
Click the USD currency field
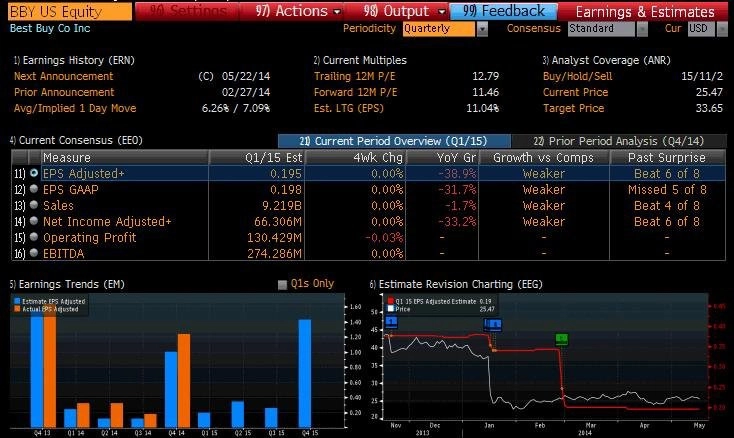tap(701, 29)
